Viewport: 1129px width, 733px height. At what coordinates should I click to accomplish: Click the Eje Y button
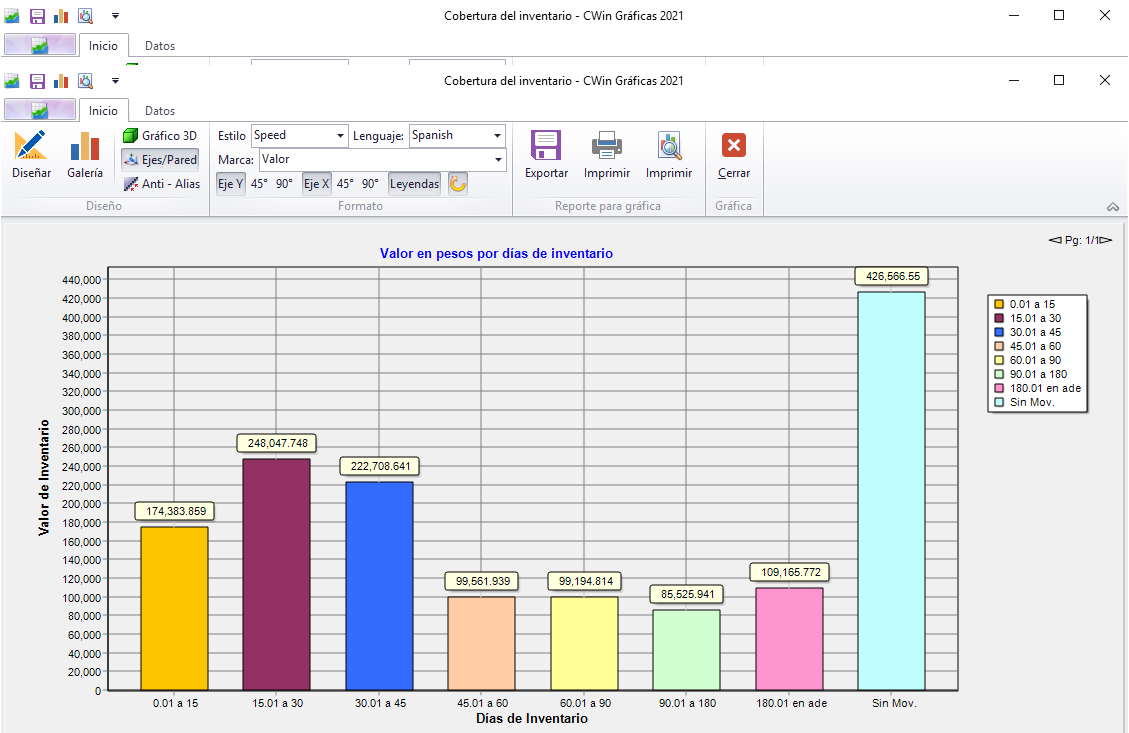tap(230, 184)
